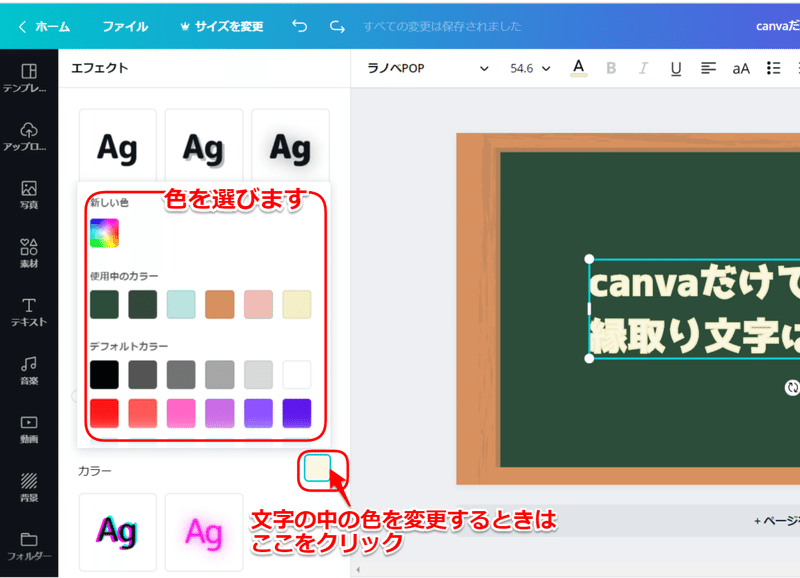Toggle bulleted list formatting
This screenshot has width=800, height=578.
(x=773, y=68)
